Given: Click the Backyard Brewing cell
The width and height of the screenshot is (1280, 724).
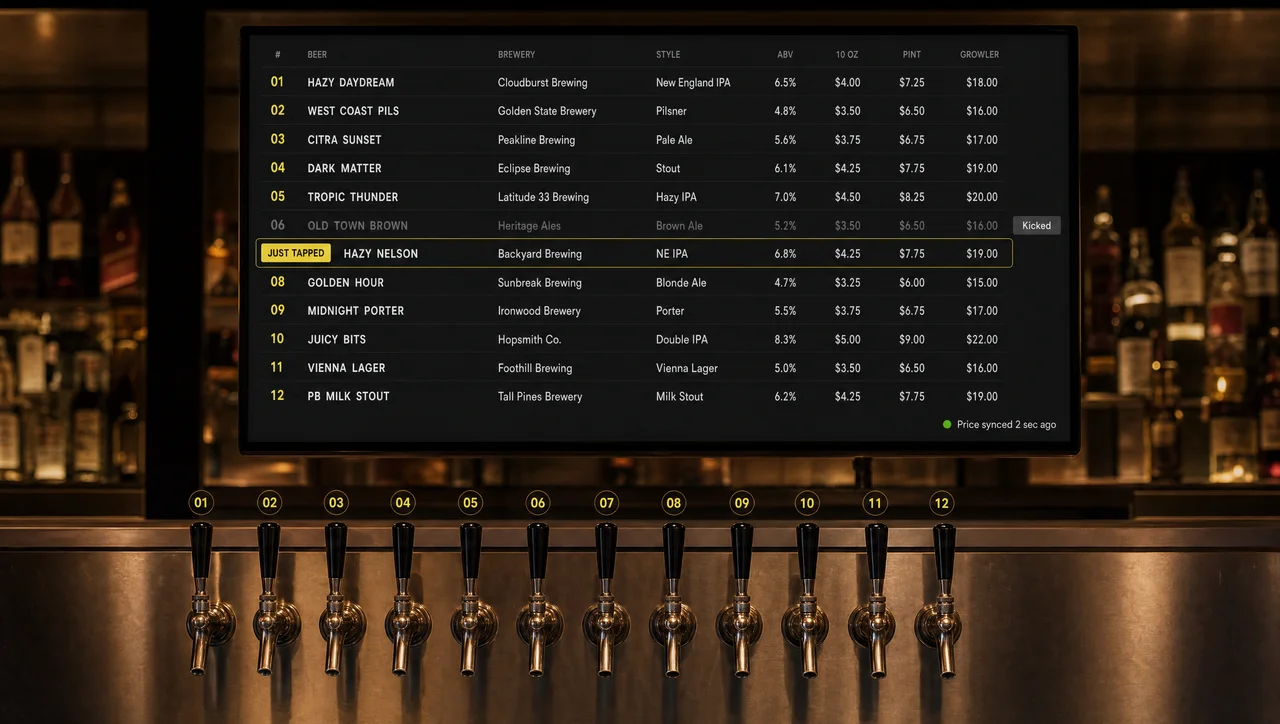Looking at the screenshot, I should [x=540, y=254].
